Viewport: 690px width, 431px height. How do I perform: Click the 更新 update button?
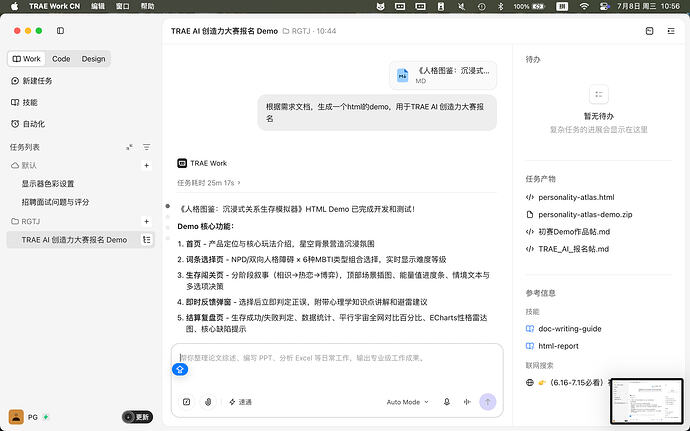coord(137,417)
